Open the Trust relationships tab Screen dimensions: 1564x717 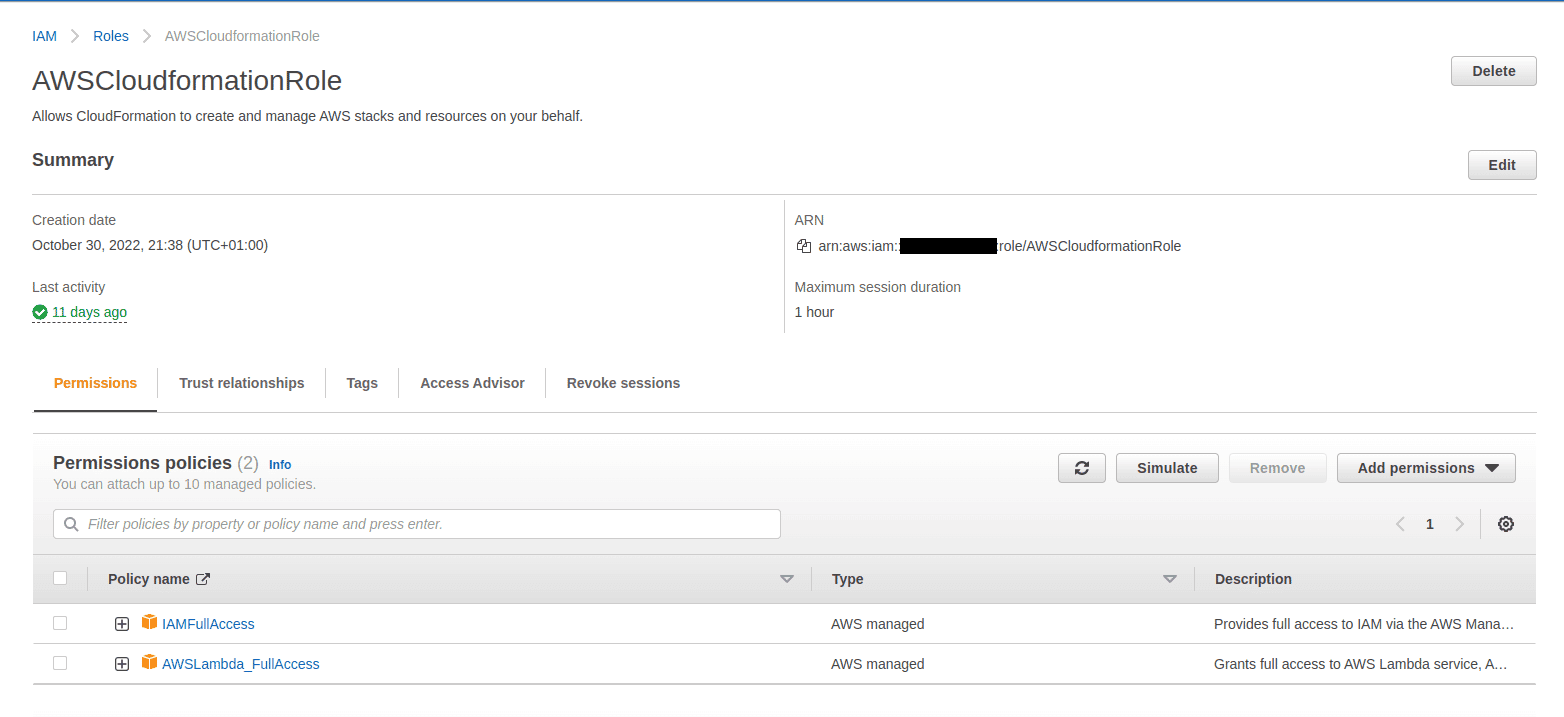[242, 383]
